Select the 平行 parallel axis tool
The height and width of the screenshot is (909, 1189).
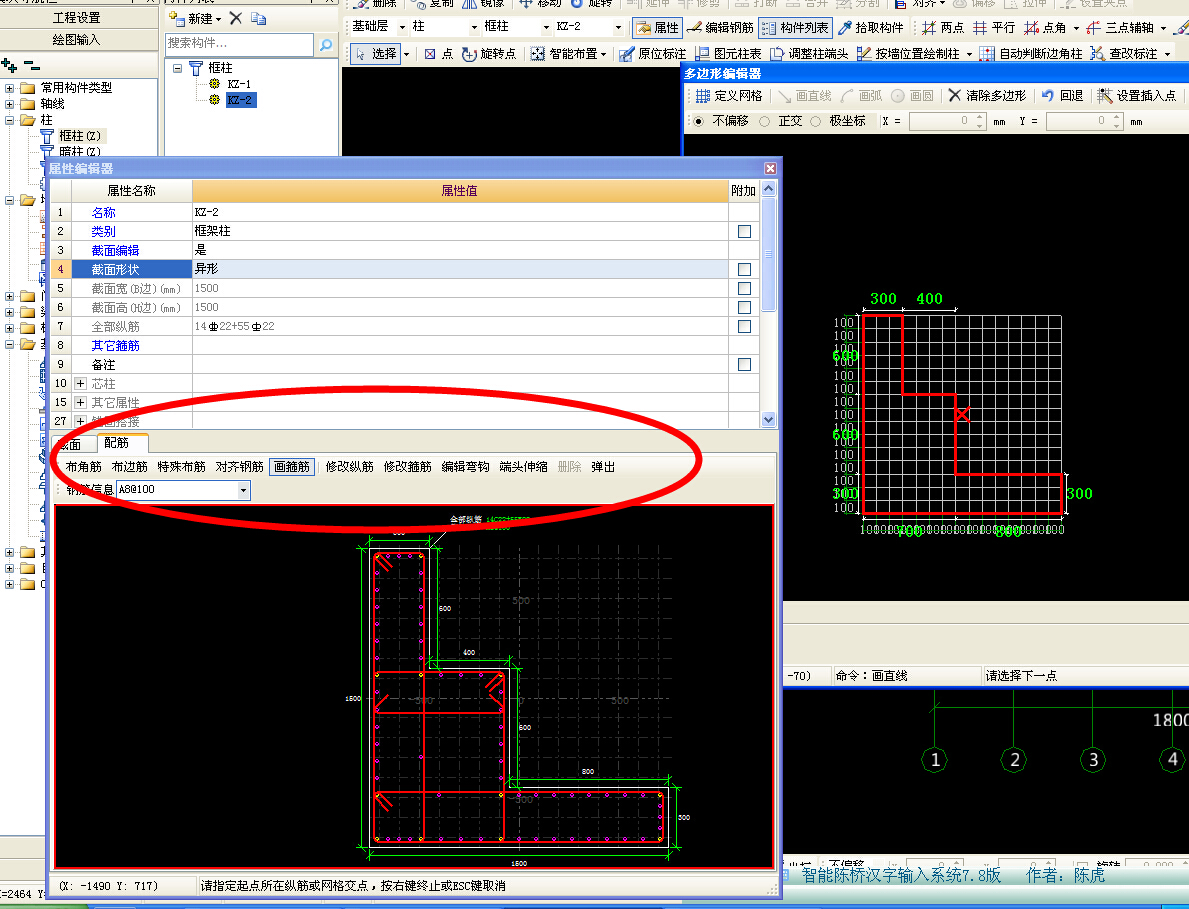[994, 28]
